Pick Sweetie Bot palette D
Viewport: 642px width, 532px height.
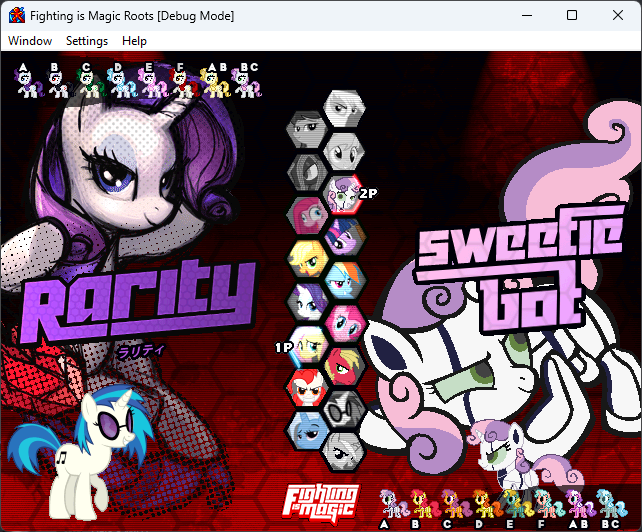click(x=487, y=508)
